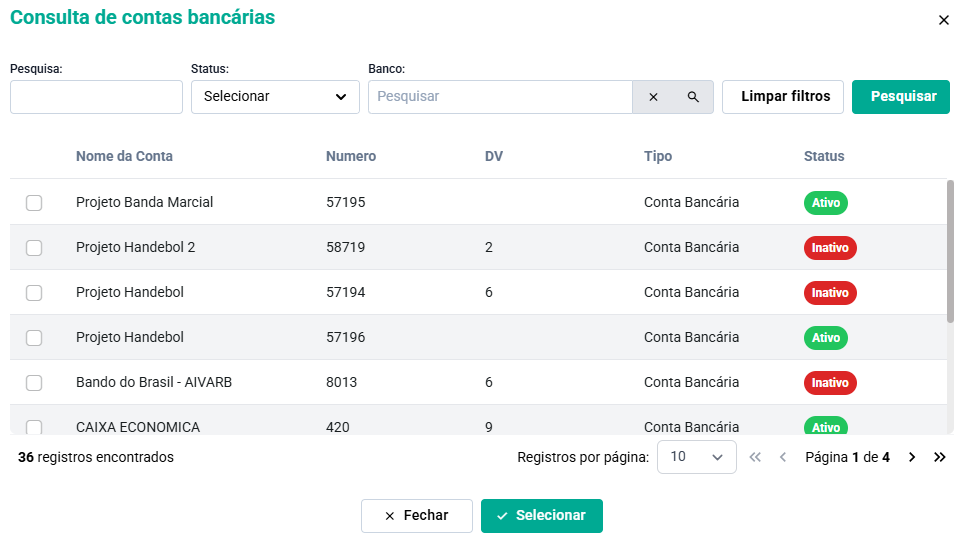Select the Bando do Brasil - AIVARB checkbox
The height and width of the screenshot is (541, 967).
click(x=34, y=383)
